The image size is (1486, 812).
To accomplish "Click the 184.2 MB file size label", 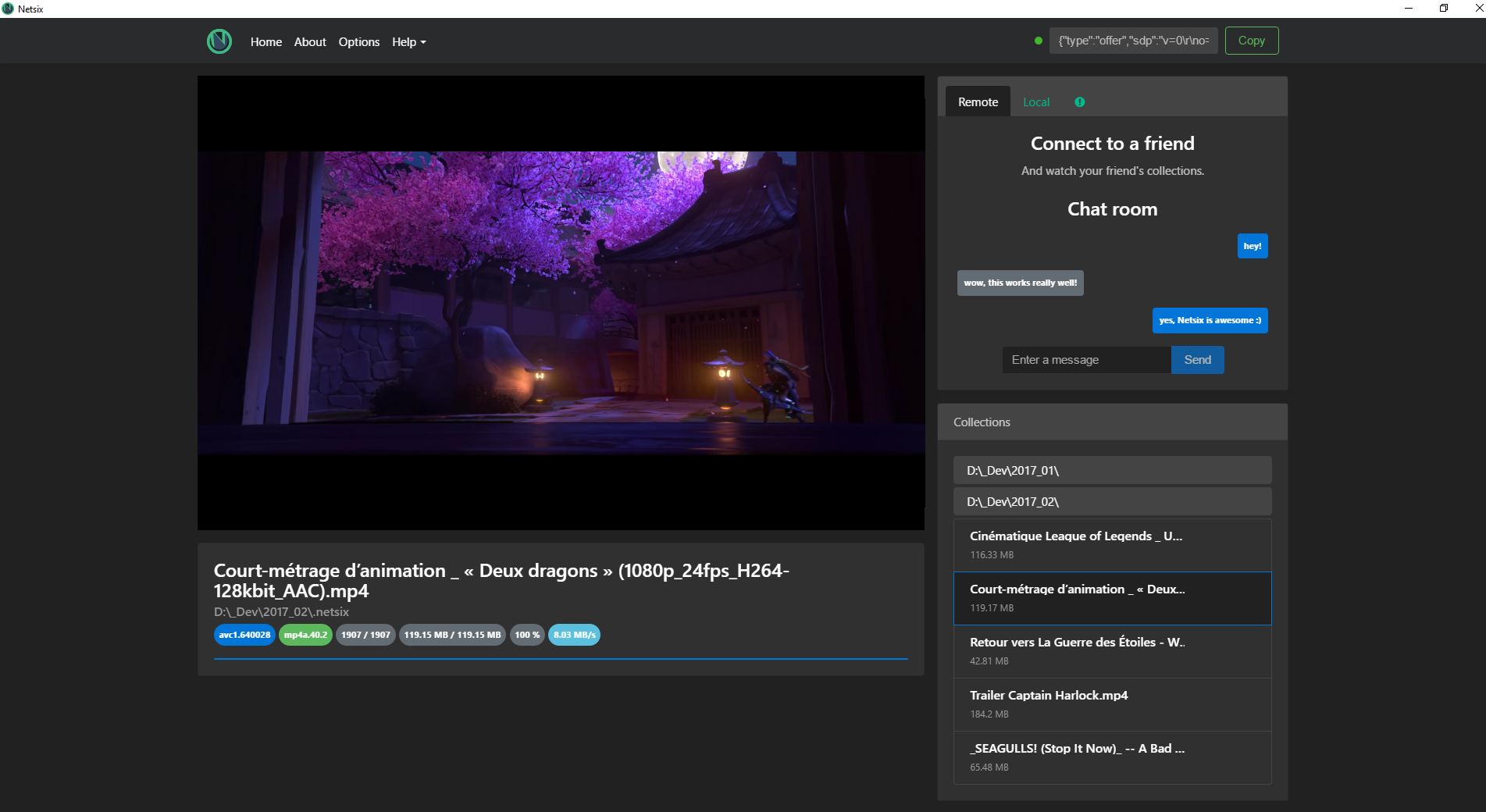I will pos(989,714).
